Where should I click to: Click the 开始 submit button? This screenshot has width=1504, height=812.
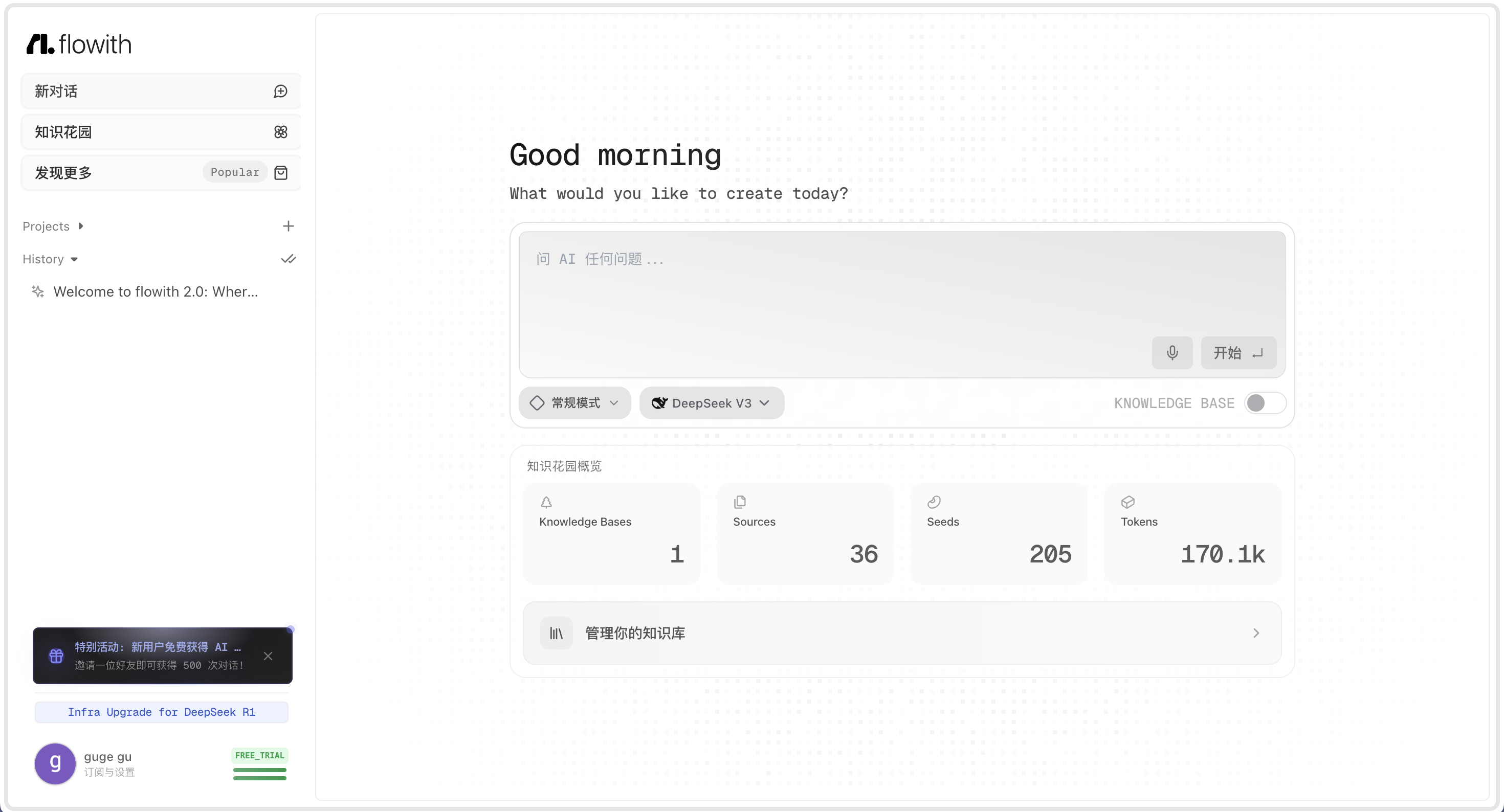pyautogui.click(x=1238, y=353)
